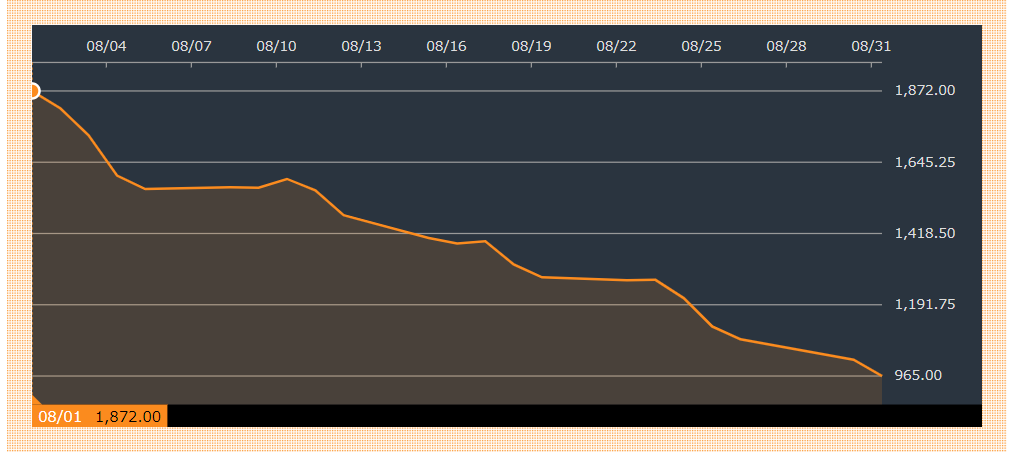
Task: Click the 08/10 date label
Action: click(x=276, y=46)
